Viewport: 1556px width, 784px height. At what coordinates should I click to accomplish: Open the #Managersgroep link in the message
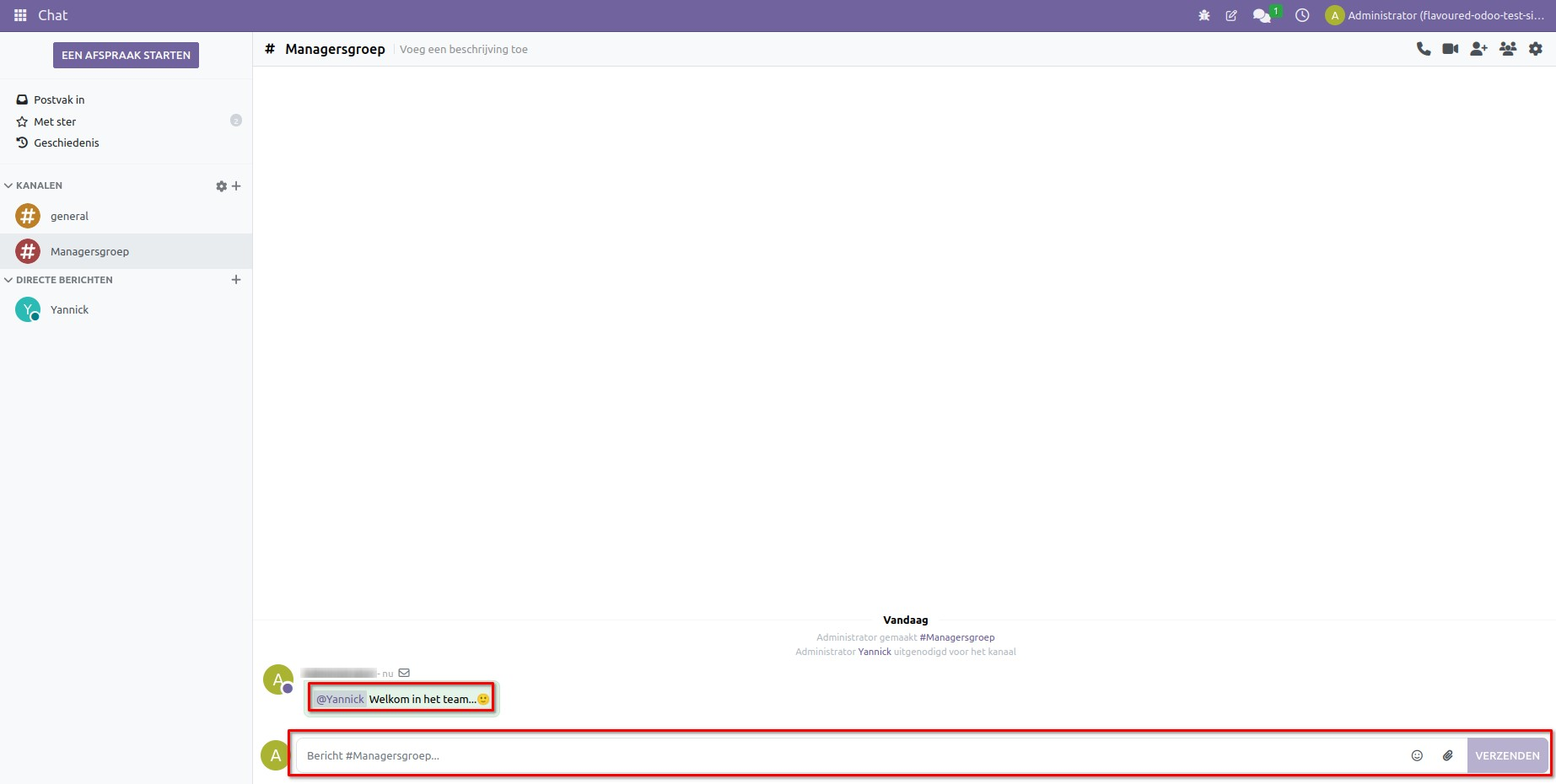point(957,637)
